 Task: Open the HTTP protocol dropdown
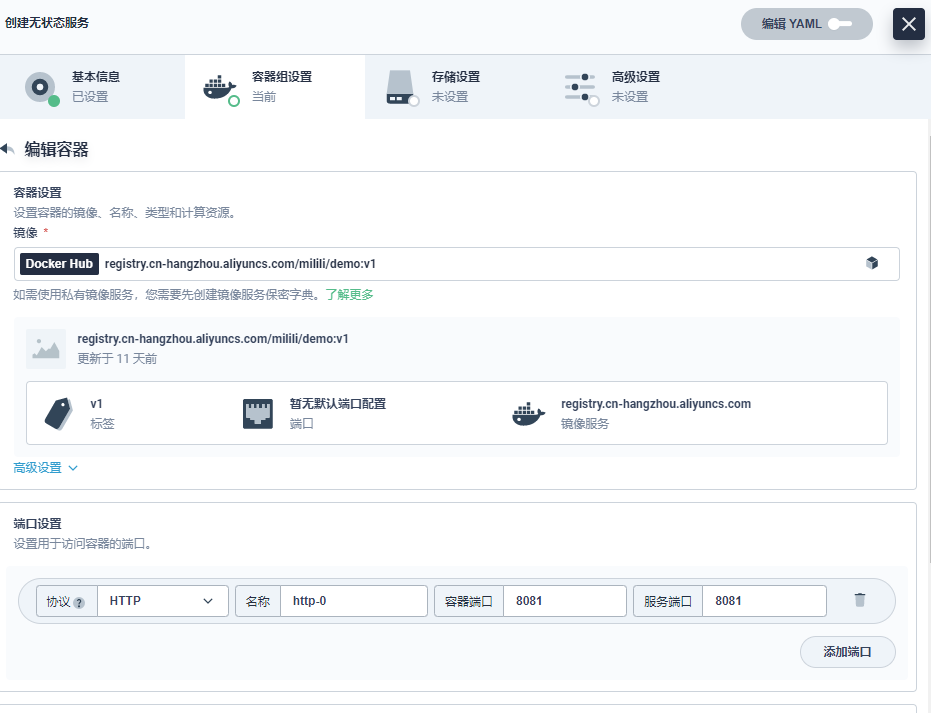pyautogui.click(x=162, y=601)
